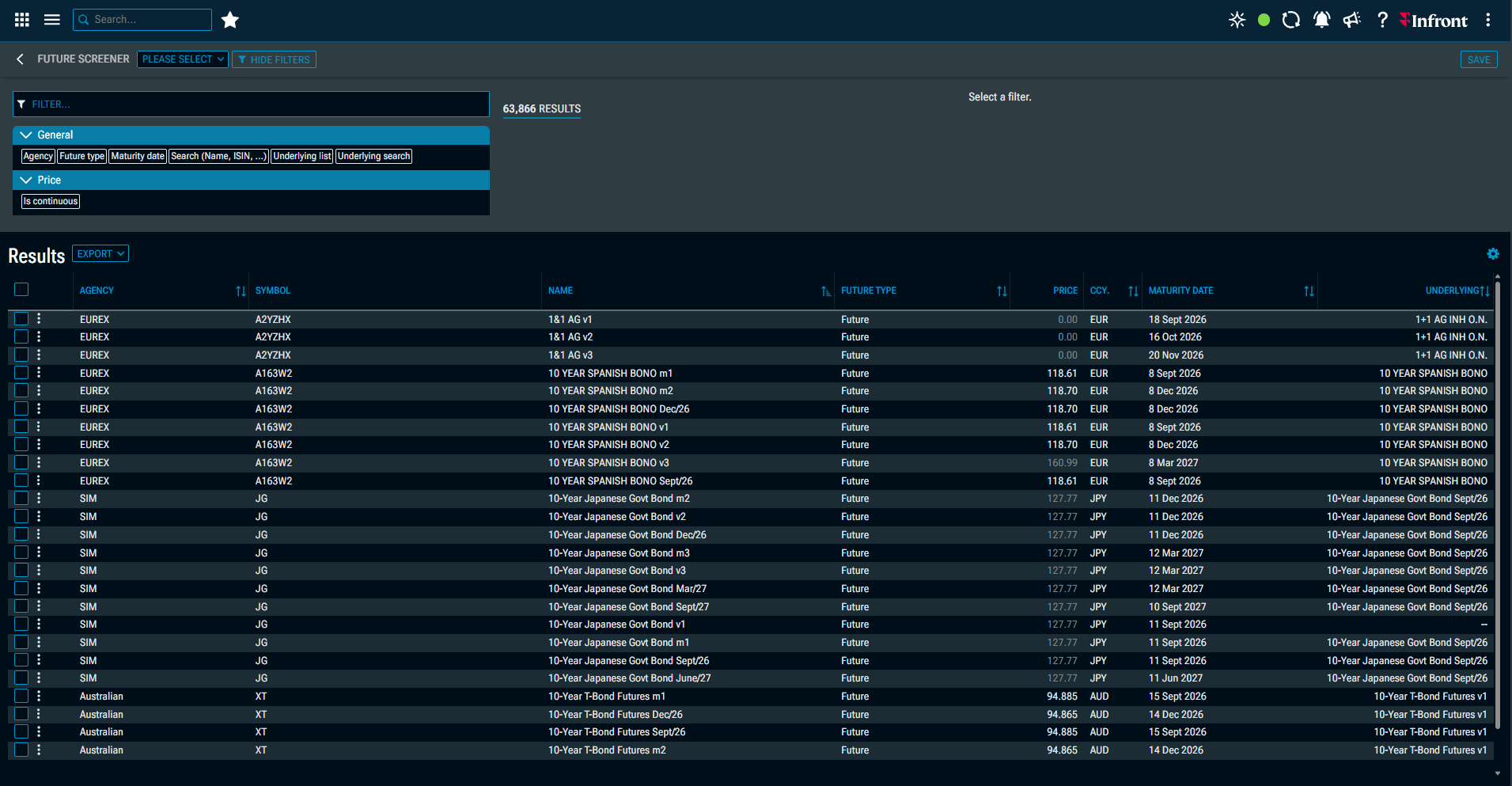Screen dimensions: 1512x786
Task: Focus the Filter... input box
Action: click(251, 104)
